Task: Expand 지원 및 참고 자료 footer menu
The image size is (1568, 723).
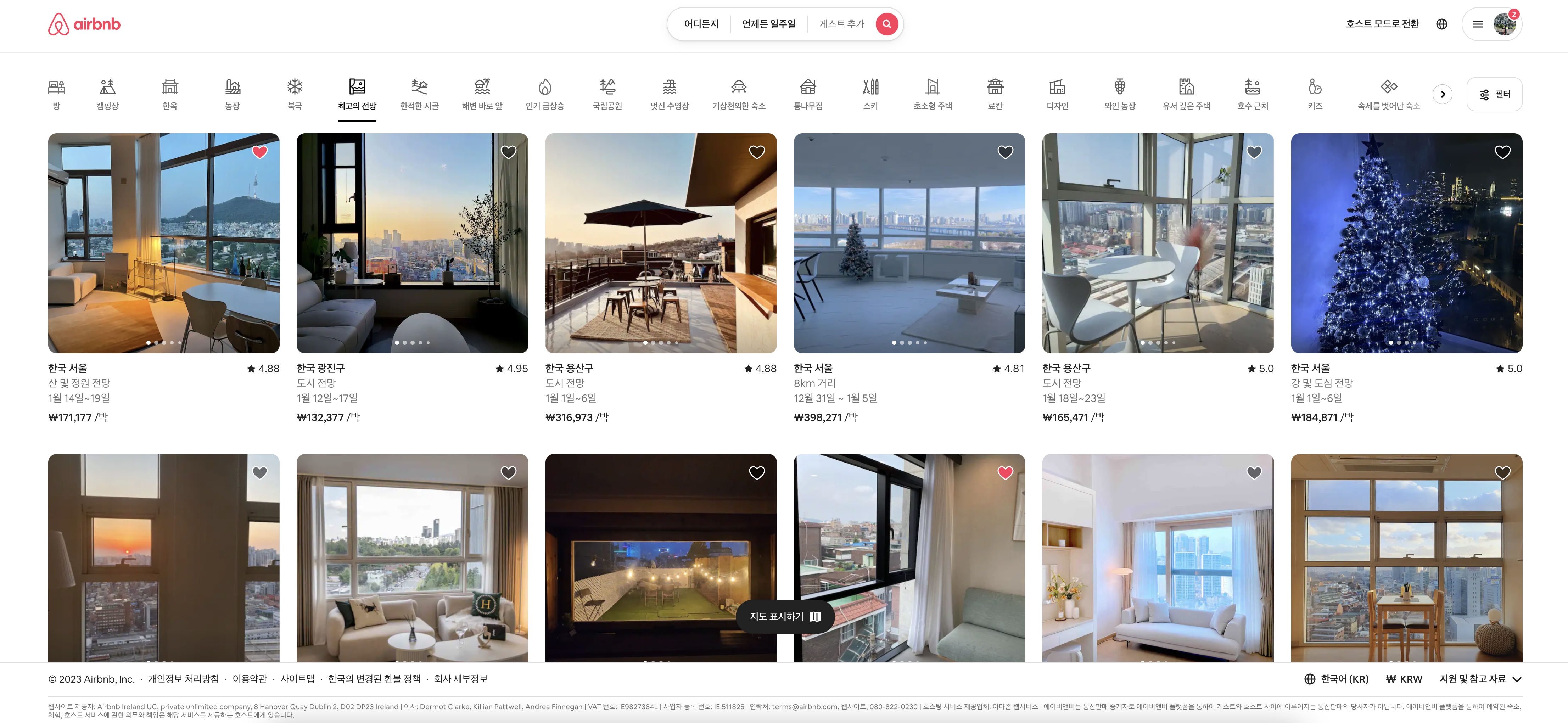Action: pyautogui.click(x=1480, y=679)
